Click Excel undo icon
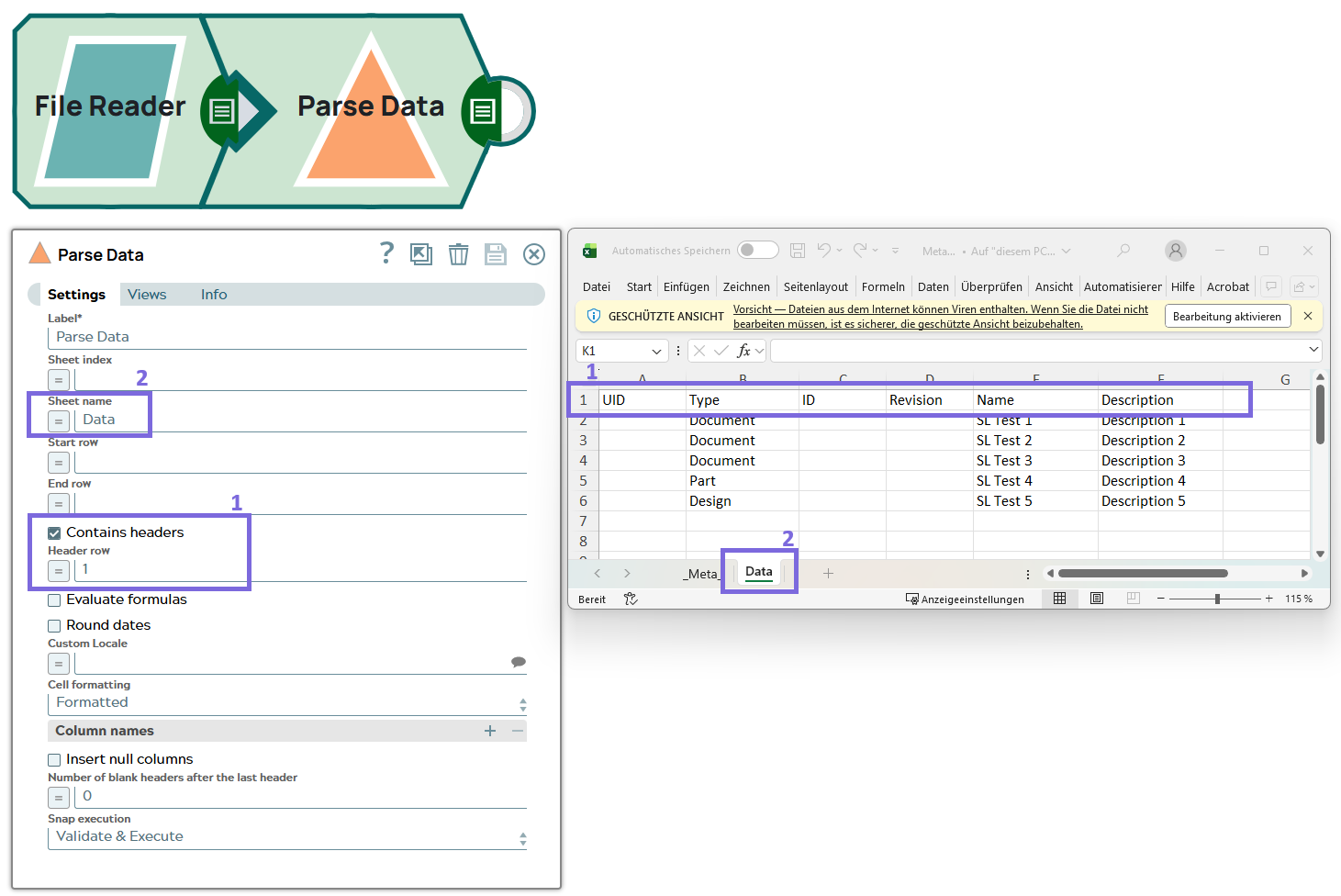1341x896 pixels. click(823, 250)
